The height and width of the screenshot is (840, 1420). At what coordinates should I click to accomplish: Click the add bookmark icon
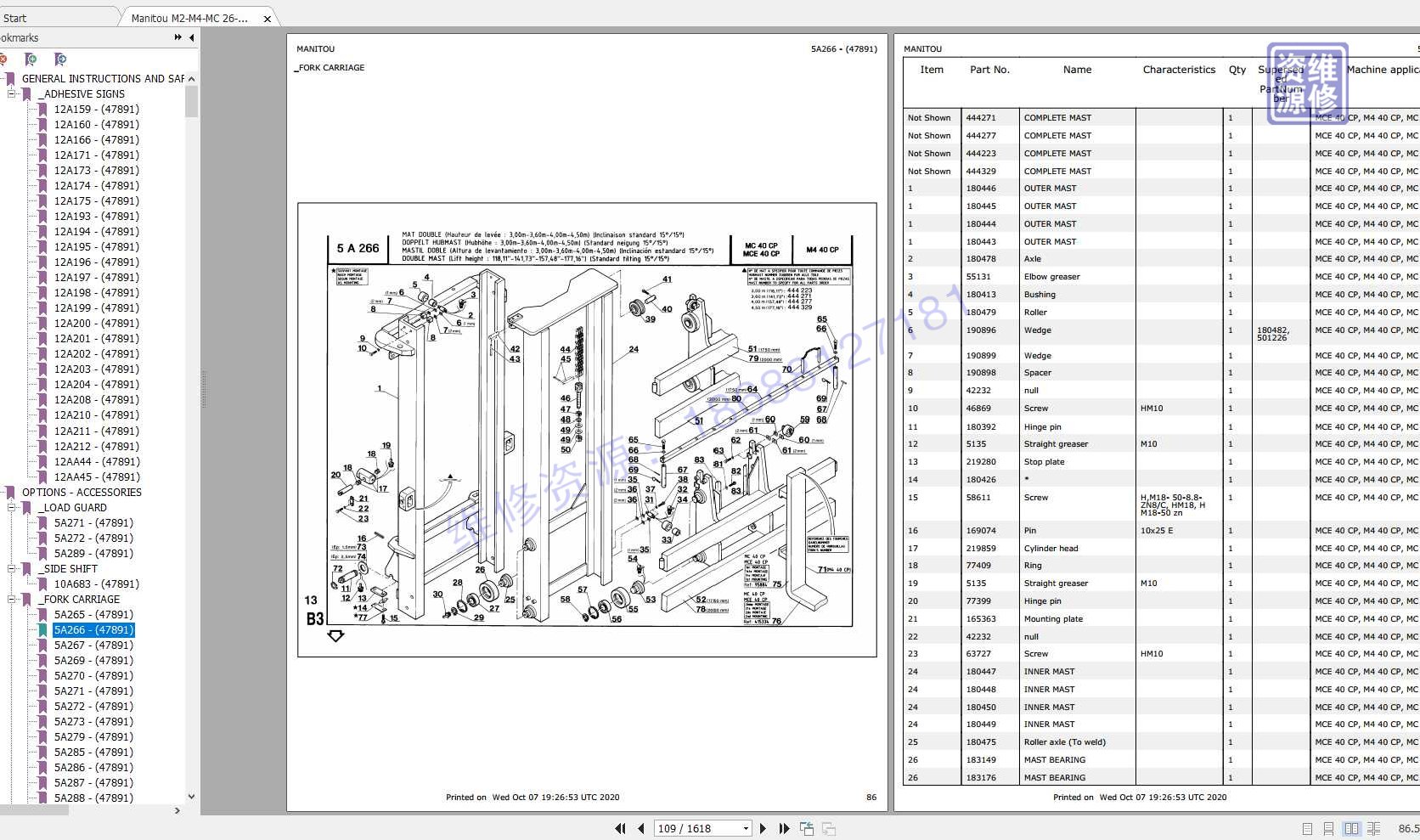coord(31,59)
